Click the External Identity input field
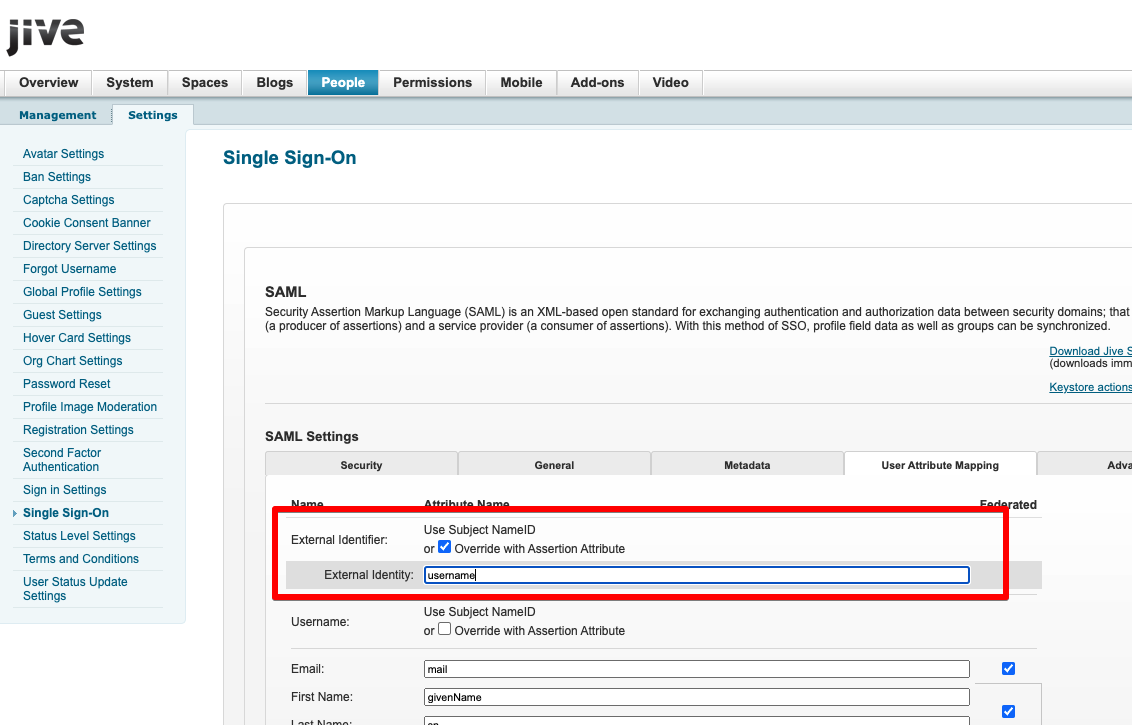Viewport: 1132px width, 725px height. pyautogui.click(x=697, y=576)
